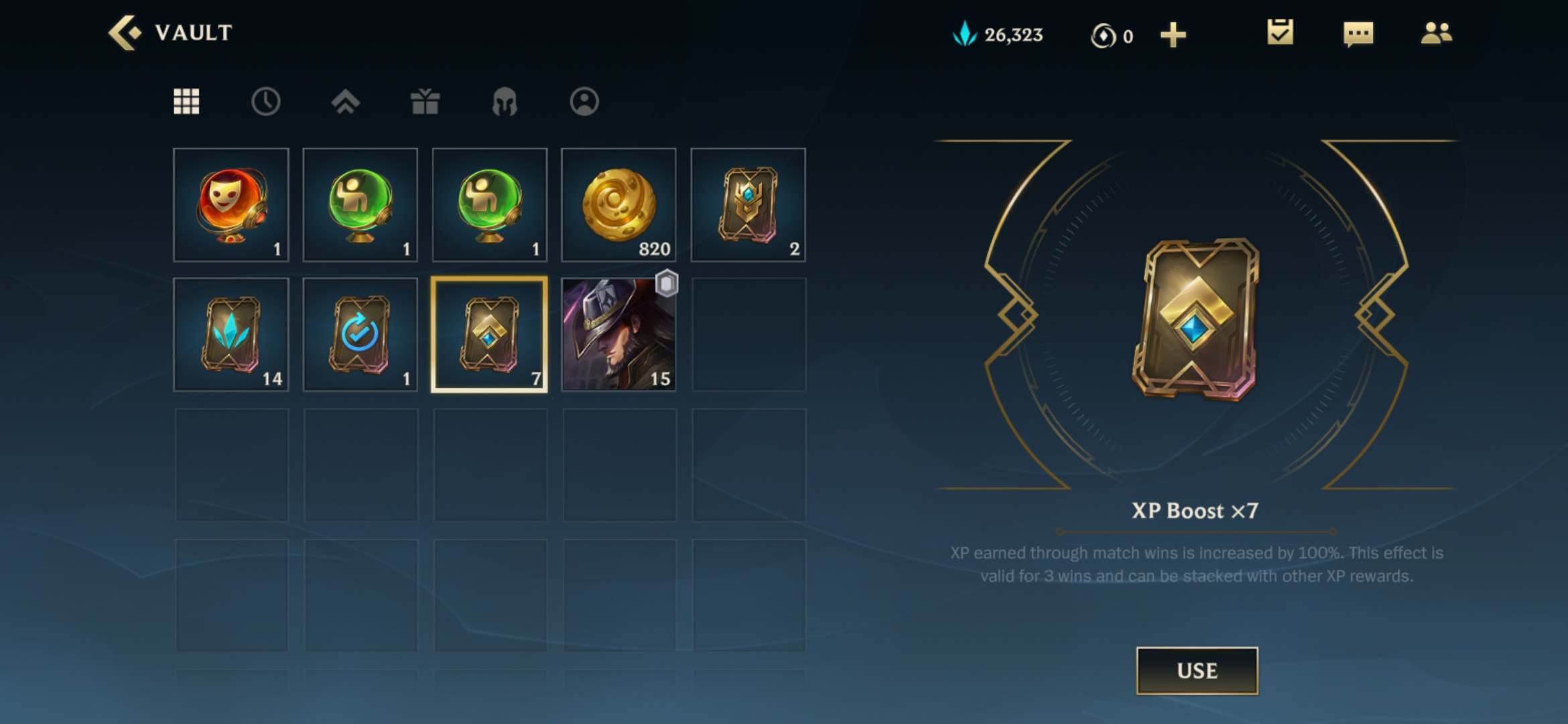The height and width of the screenshot is (724, 1568).
Task: Go back using the Vault arrow
Action: [x=125, y=33]
